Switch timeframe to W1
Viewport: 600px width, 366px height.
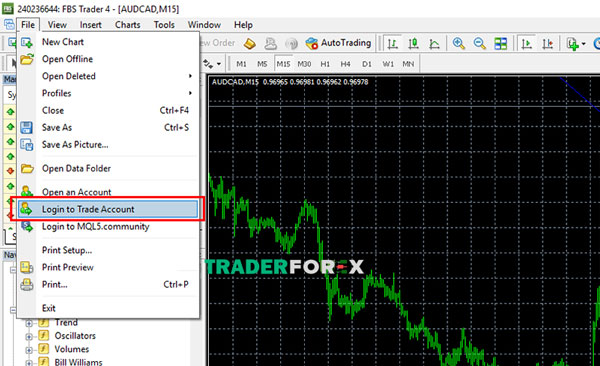[x=388, y=64]
